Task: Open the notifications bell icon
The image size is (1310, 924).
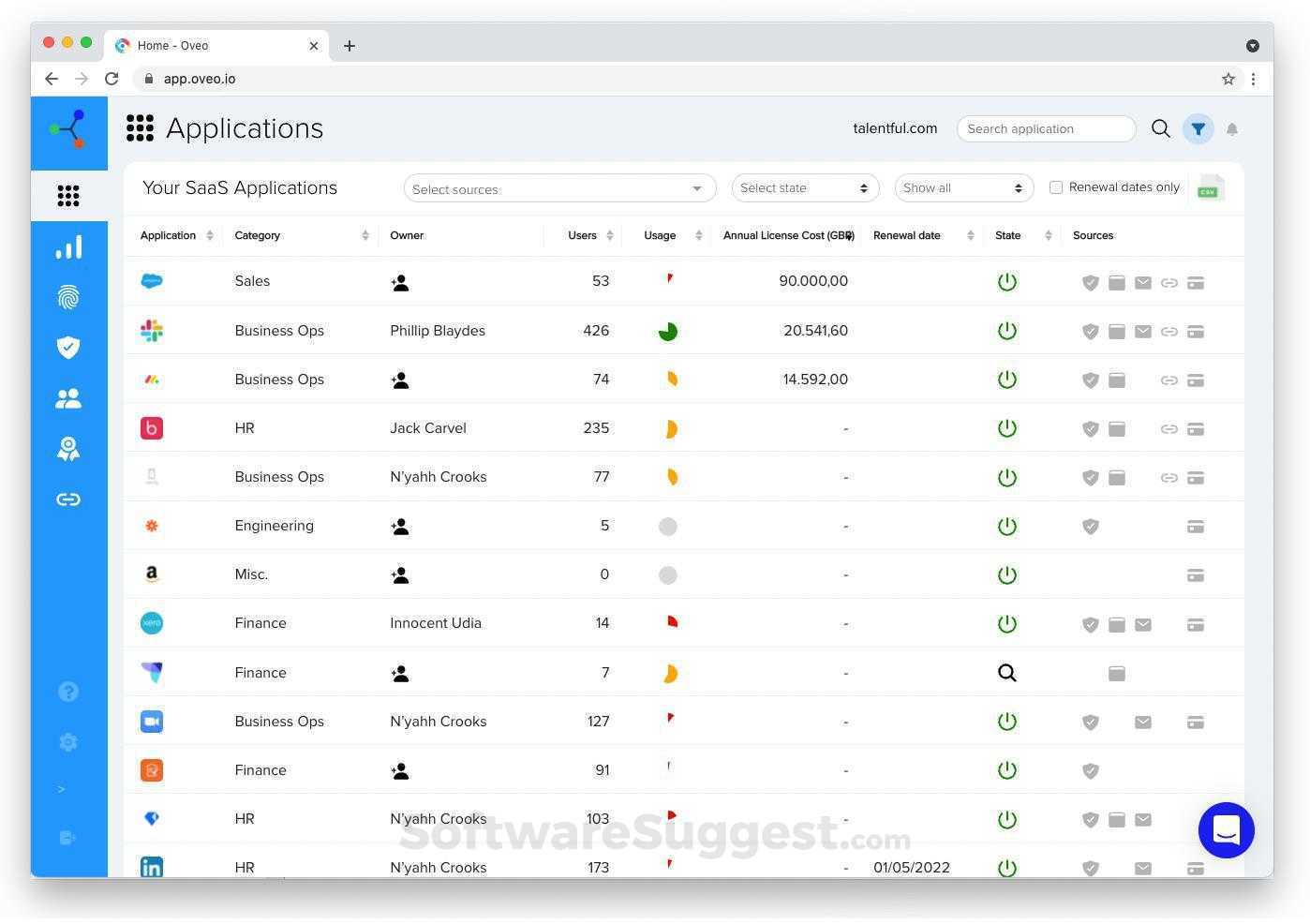Action: click(x=1232, y=129)
